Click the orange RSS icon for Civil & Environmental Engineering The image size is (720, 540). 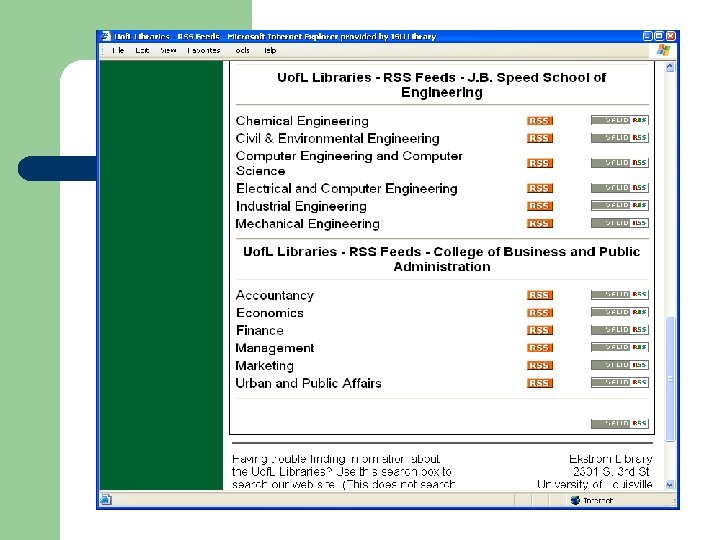(540, 138)
